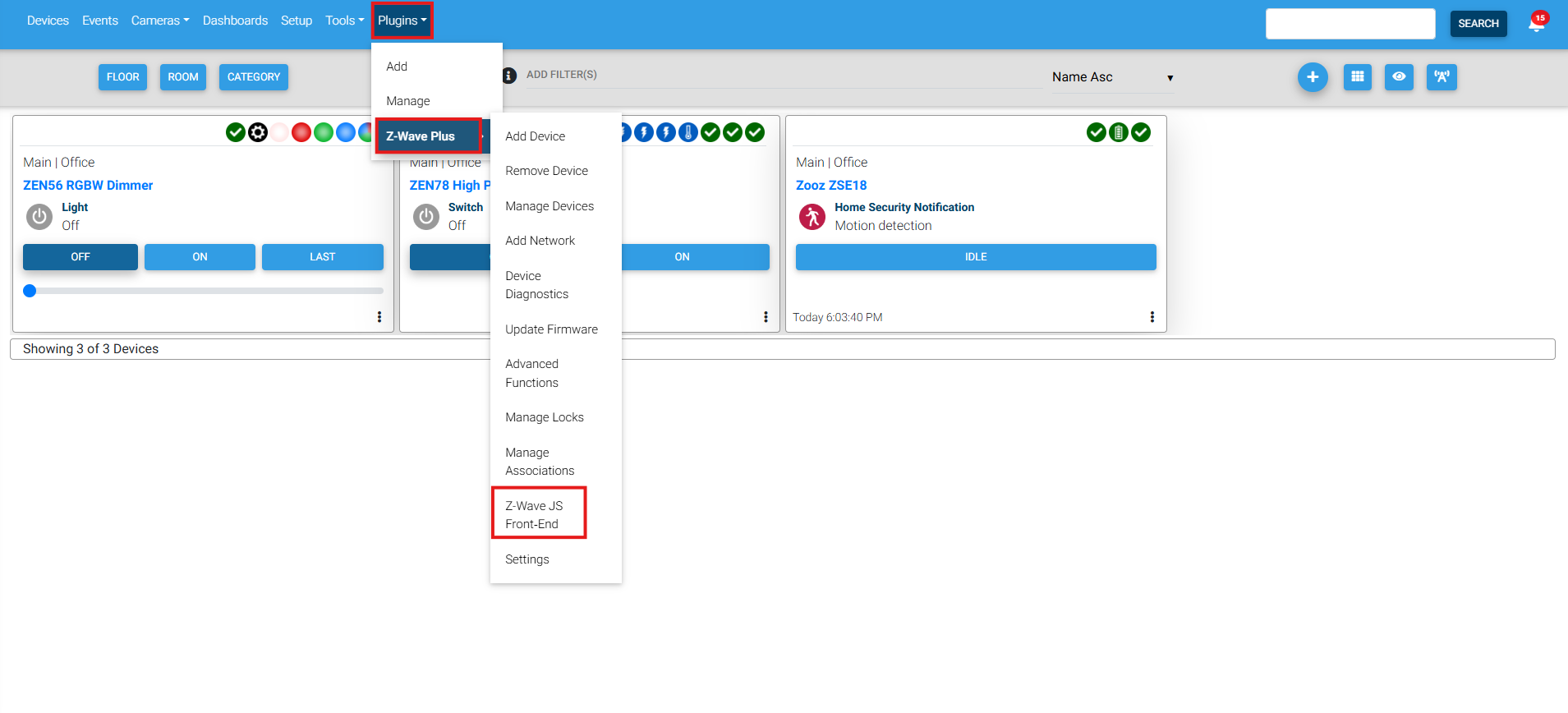
Task: Click the IDLE button on Zooz card
Action: coord(976,257)
